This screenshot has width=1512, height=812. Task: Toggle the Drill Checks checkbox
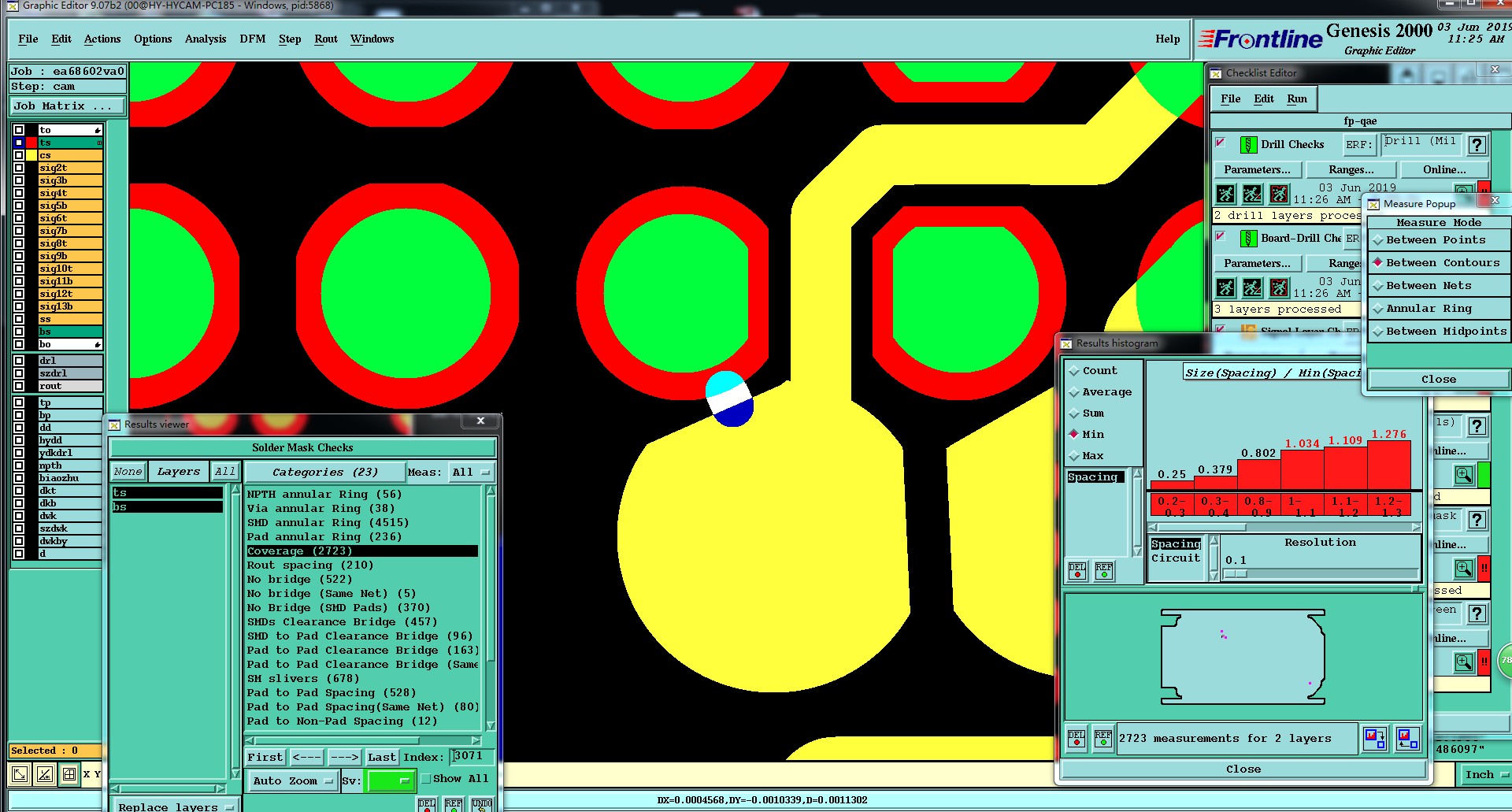click(1221, 143)
